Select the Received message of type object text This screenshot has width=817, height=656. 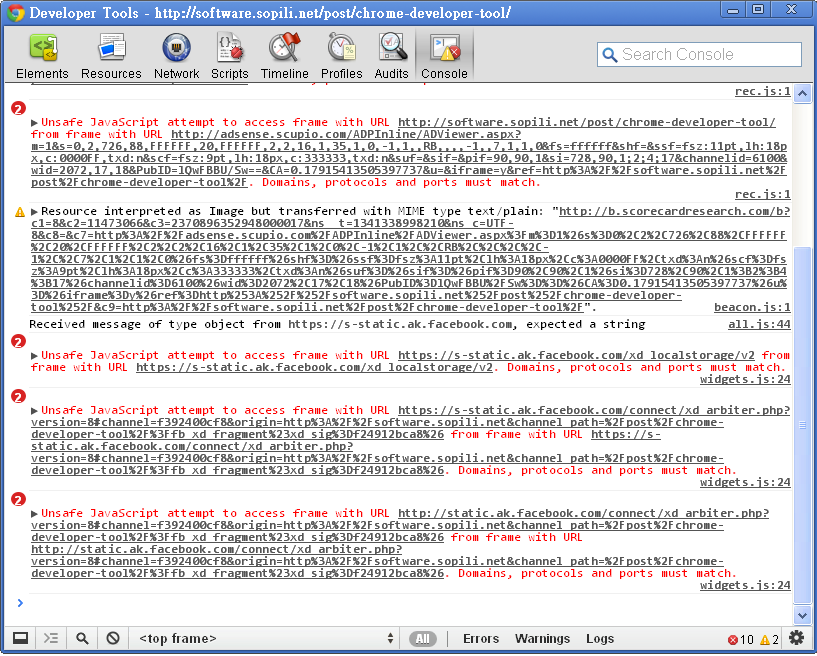click(337, 325)
